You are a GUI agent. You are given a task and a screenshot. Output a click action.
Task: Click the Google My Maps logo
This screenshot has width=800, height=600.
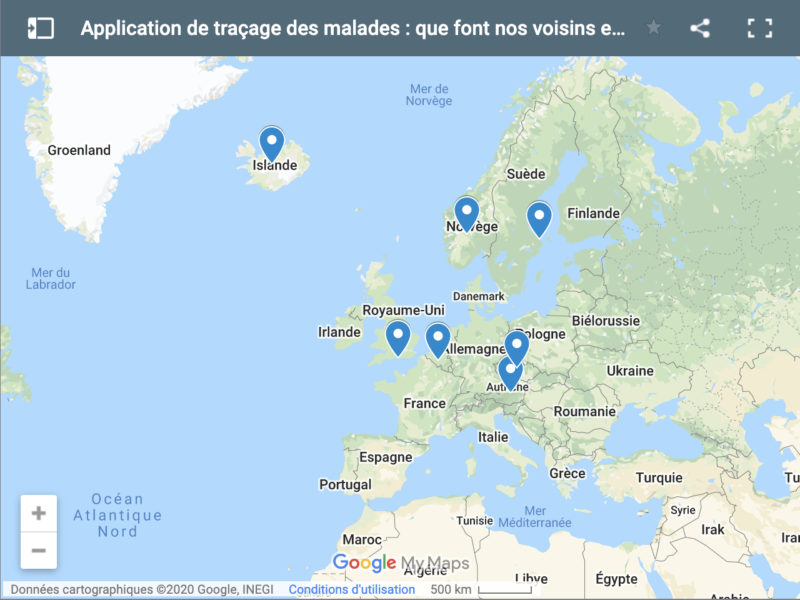(x=400, y=563)
